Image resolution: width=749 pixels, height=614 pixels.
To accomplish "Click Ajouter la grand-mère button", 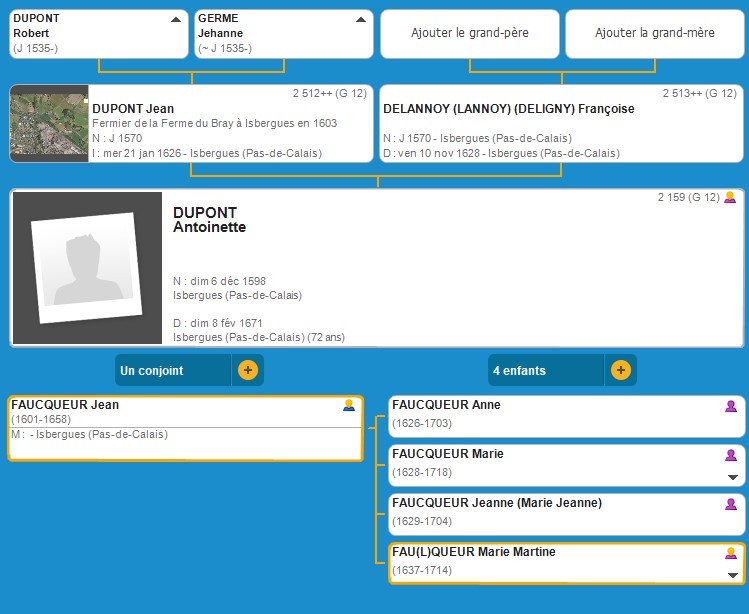I will (655, 33).
